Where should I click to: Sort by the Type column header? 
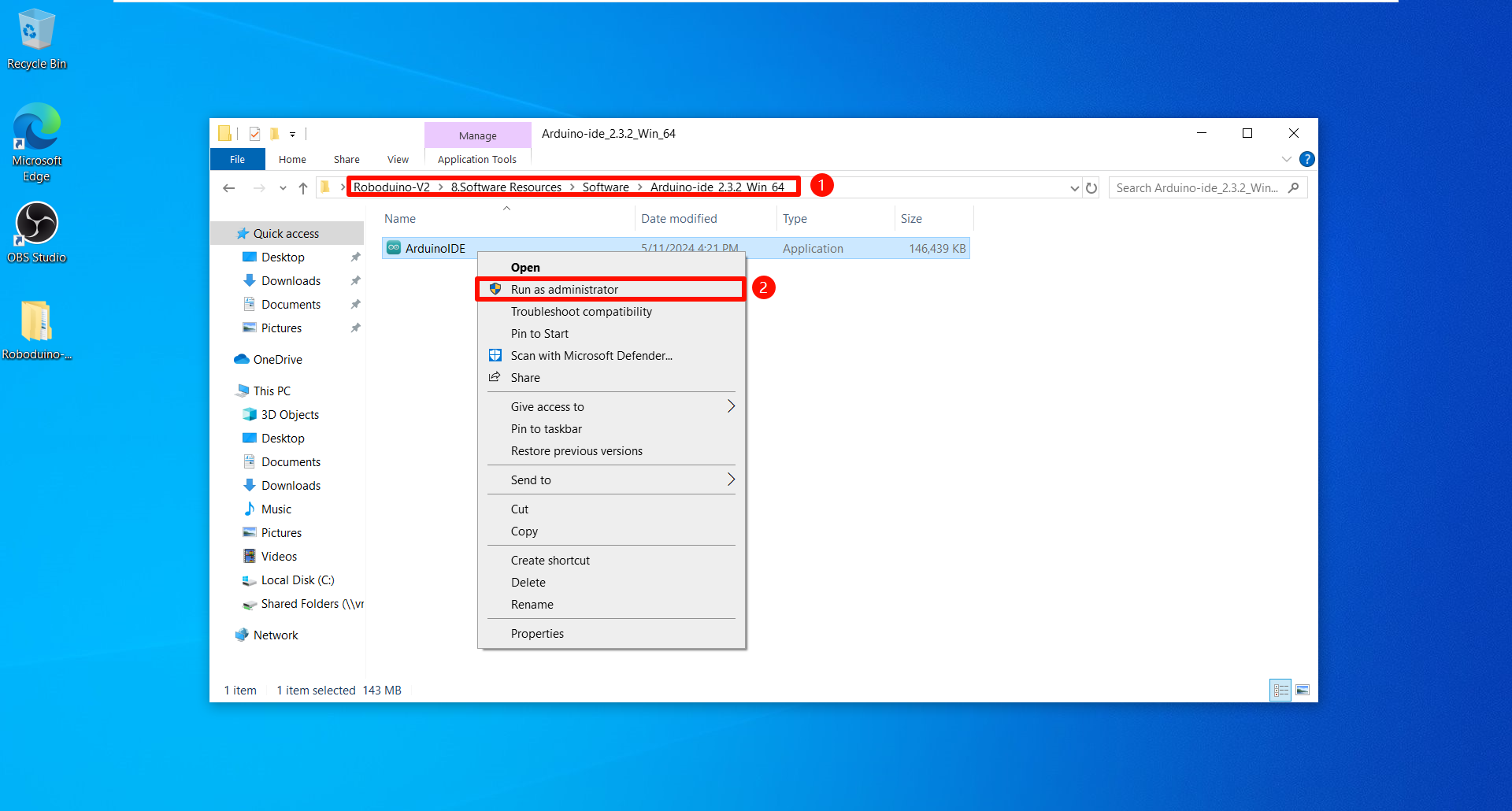click(x=835, y=219)
